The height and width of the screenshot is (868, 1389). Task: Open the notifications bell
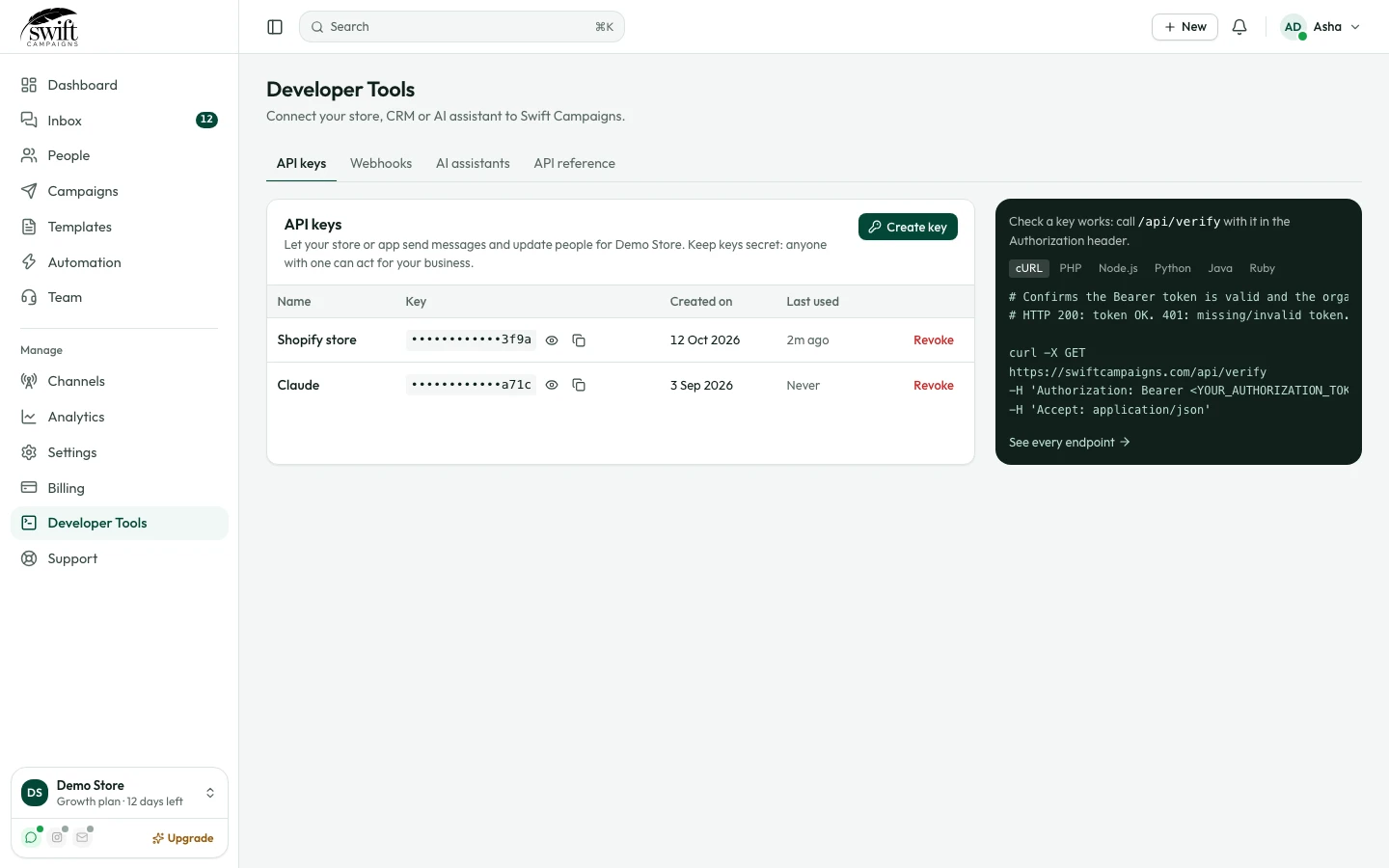pos(1239,27)
